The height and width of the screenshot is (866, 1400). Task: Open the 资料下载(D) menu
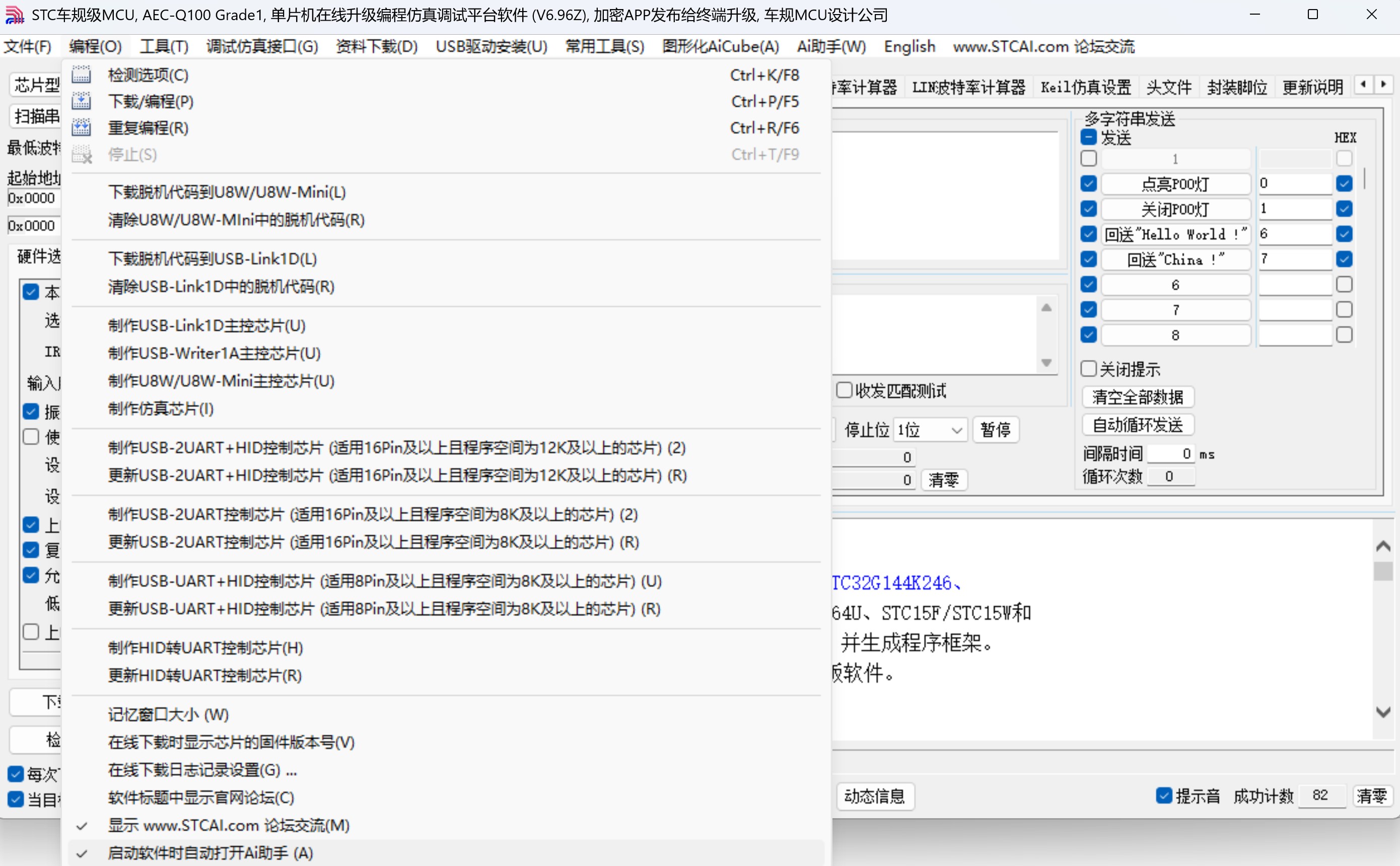click(376, 46)
